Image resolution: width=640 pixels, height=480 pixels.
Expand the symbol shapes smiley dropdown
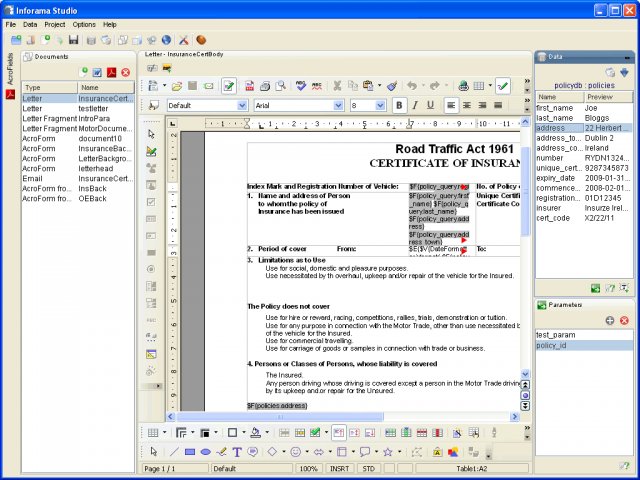(307, 452)
